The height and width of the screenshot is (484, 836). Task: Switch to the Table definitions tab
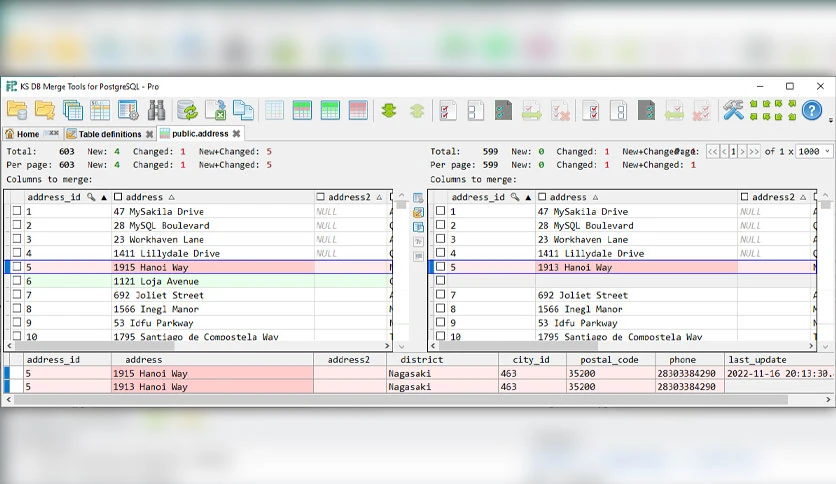[x=110, y=134]
